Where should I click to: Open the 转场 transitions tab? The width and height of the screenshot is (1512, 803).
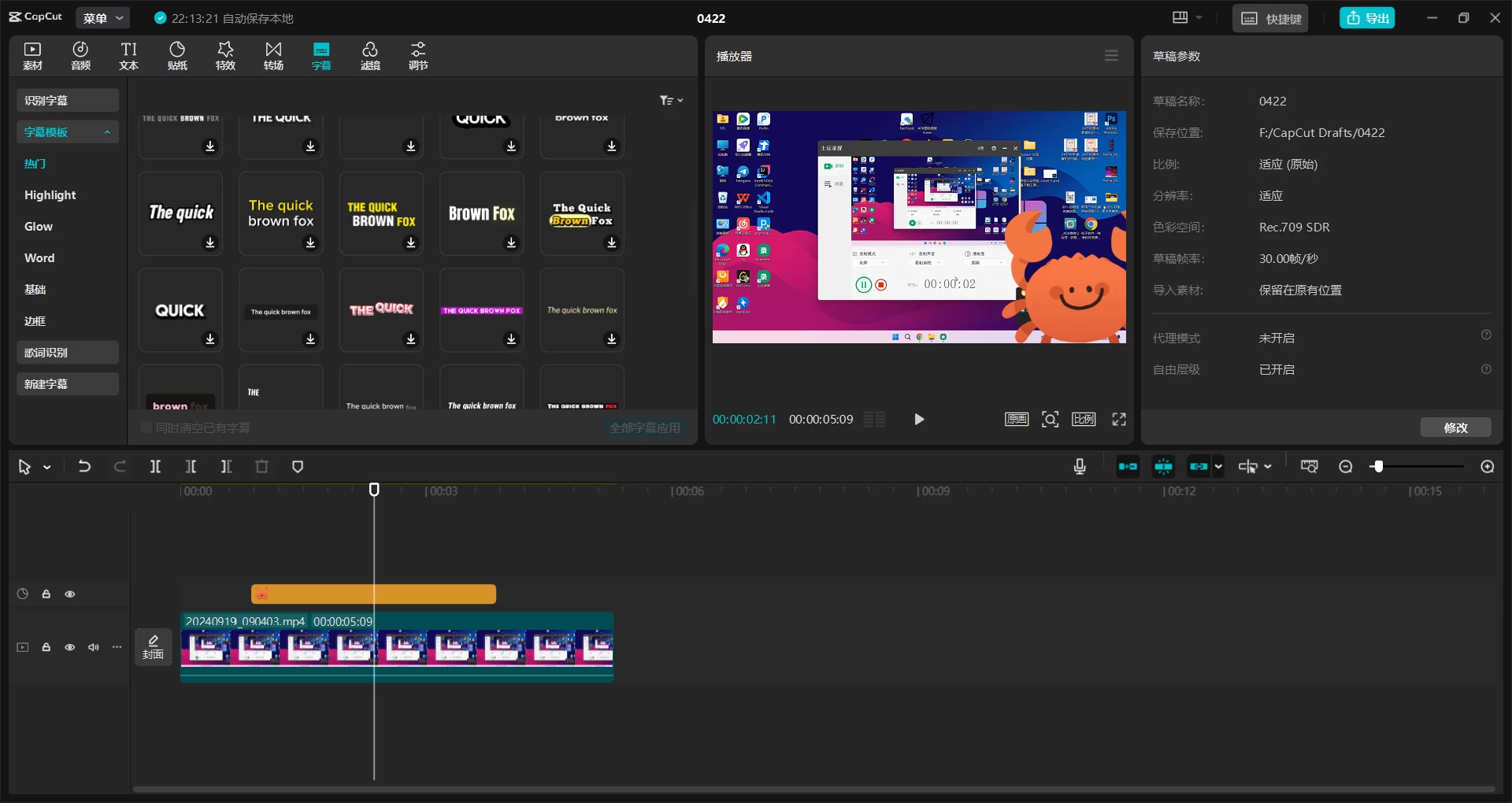coord(273,56)
